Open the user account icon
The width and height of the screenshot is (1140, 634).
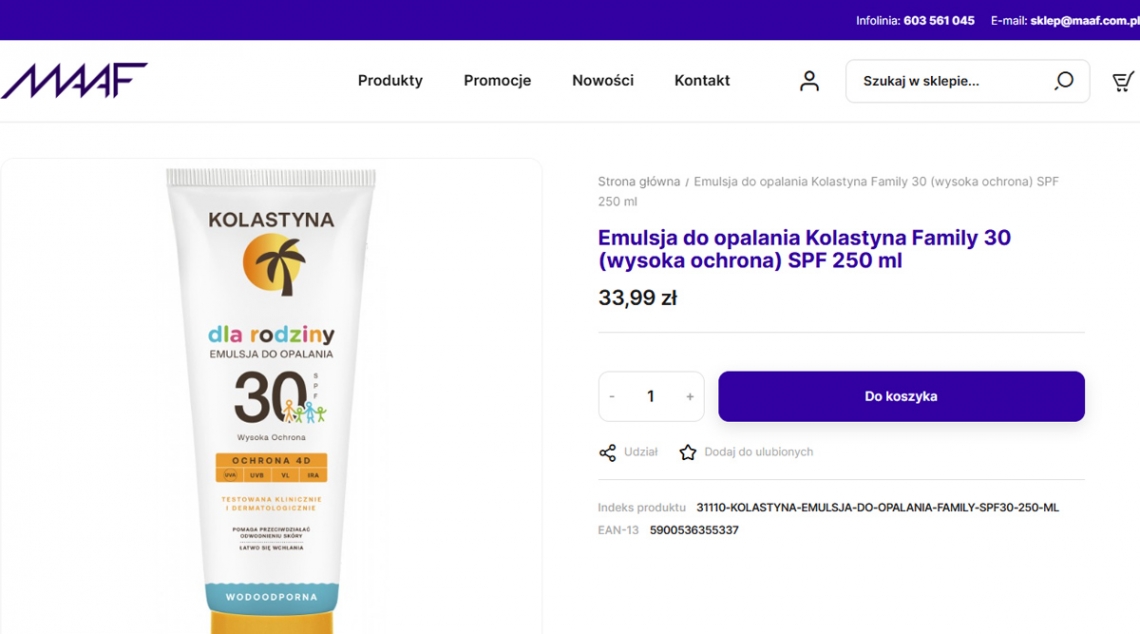click(x=809, y=81)
